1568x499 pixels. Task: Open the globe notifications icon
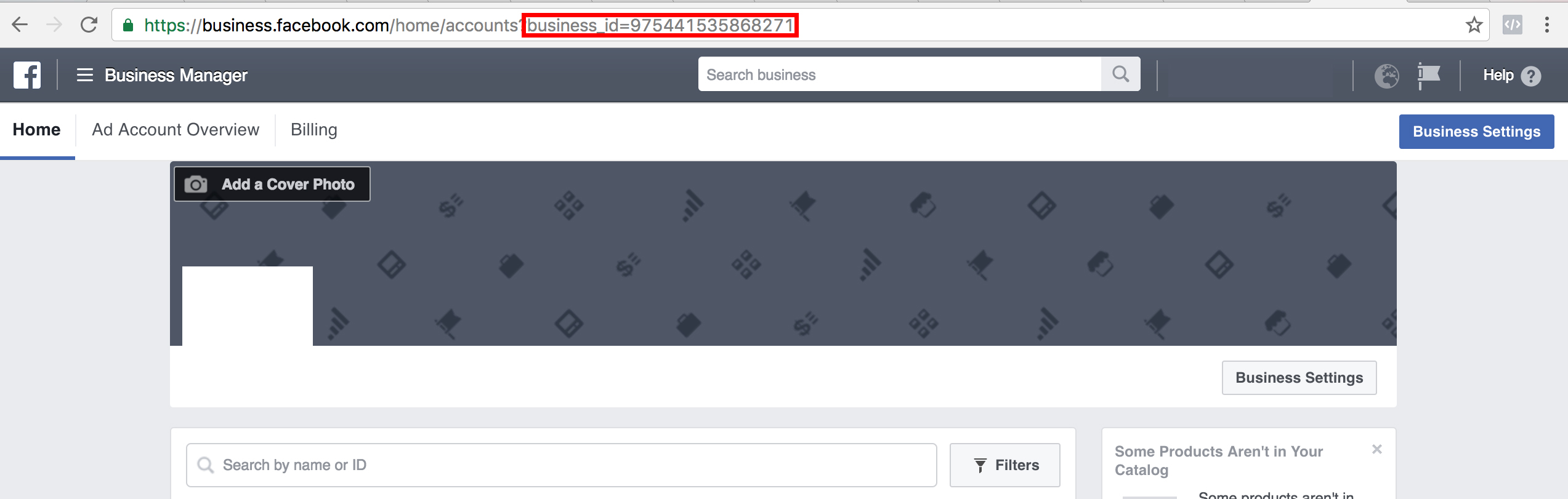[1386, 76]
